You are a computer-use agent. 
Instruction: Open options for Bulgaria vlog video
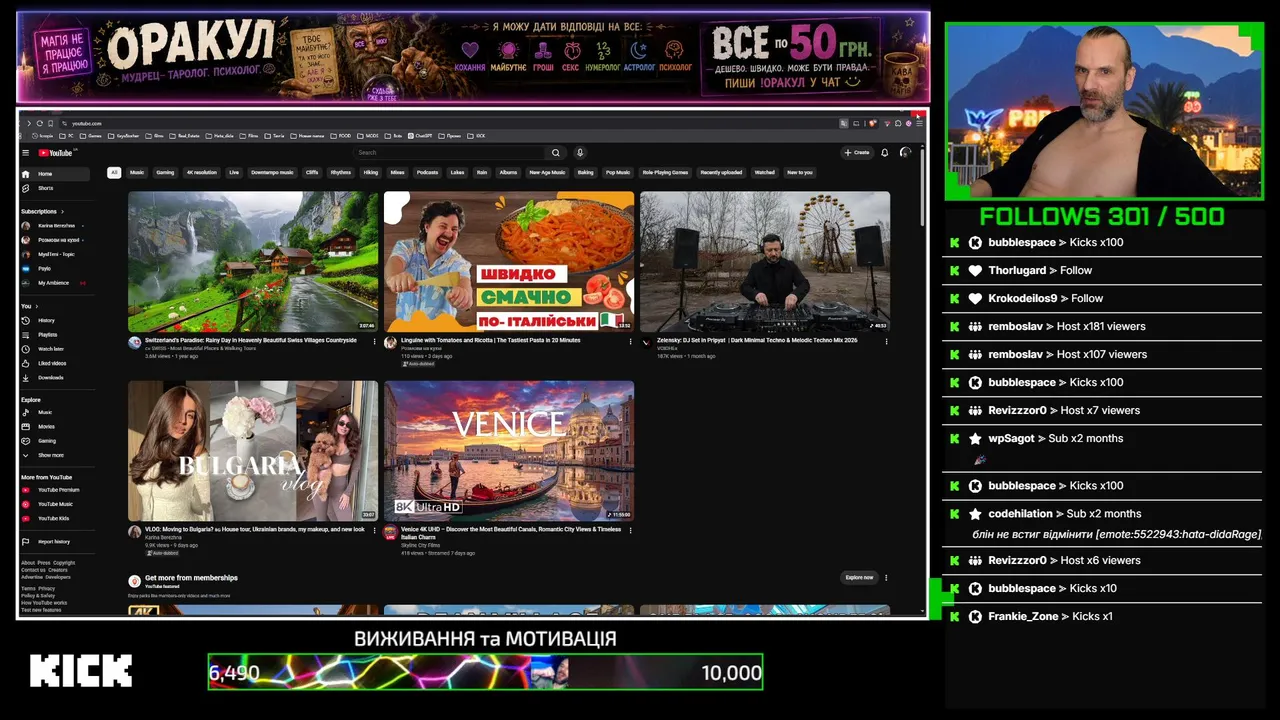click(374, 530)
